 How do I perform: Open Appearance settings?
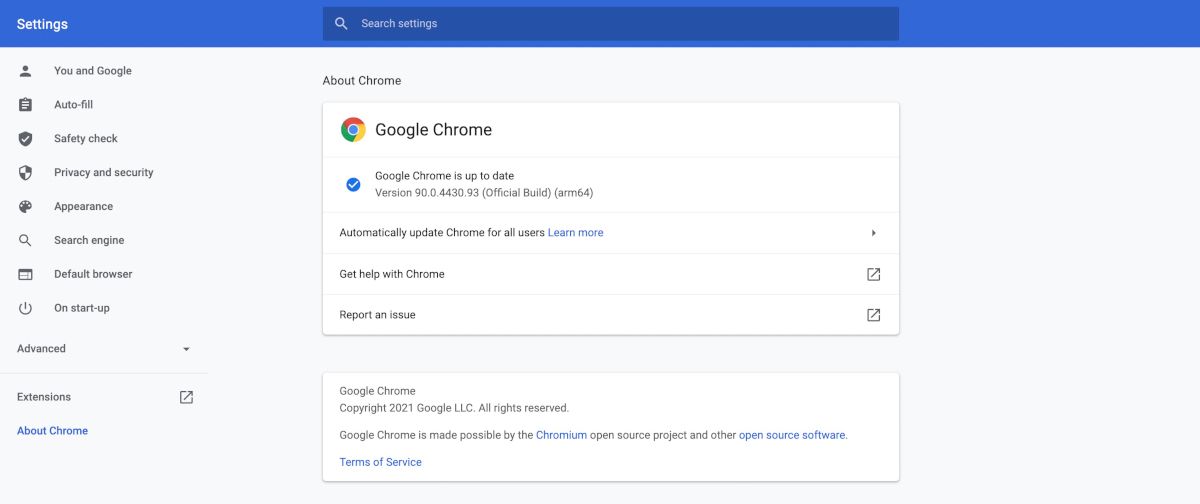click(x=84, y=207)
